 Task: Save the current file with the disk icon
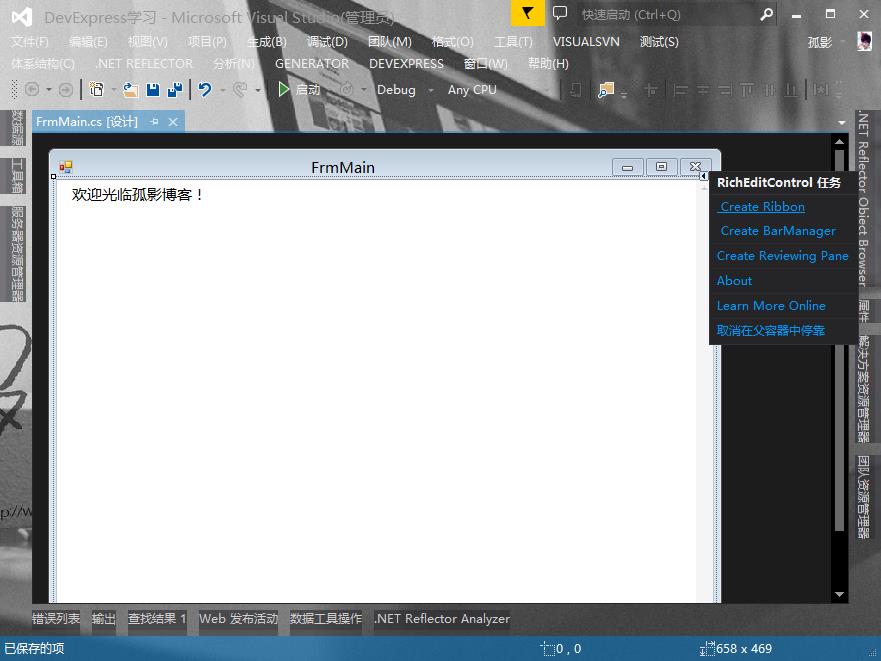[153, 90]
